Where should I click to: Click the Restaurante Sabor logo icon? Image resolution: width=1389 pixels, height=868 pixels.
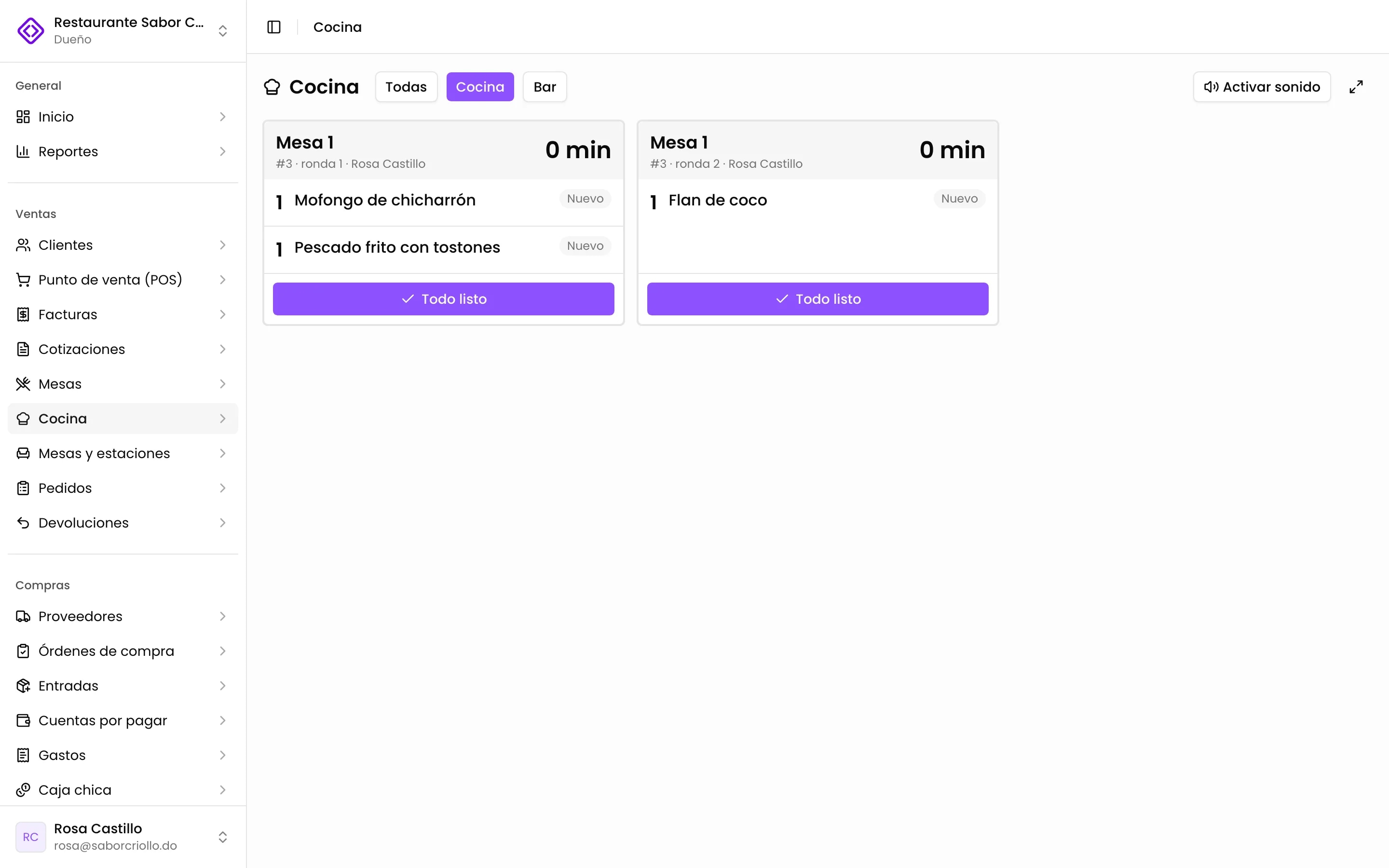(x=30, y=30)
